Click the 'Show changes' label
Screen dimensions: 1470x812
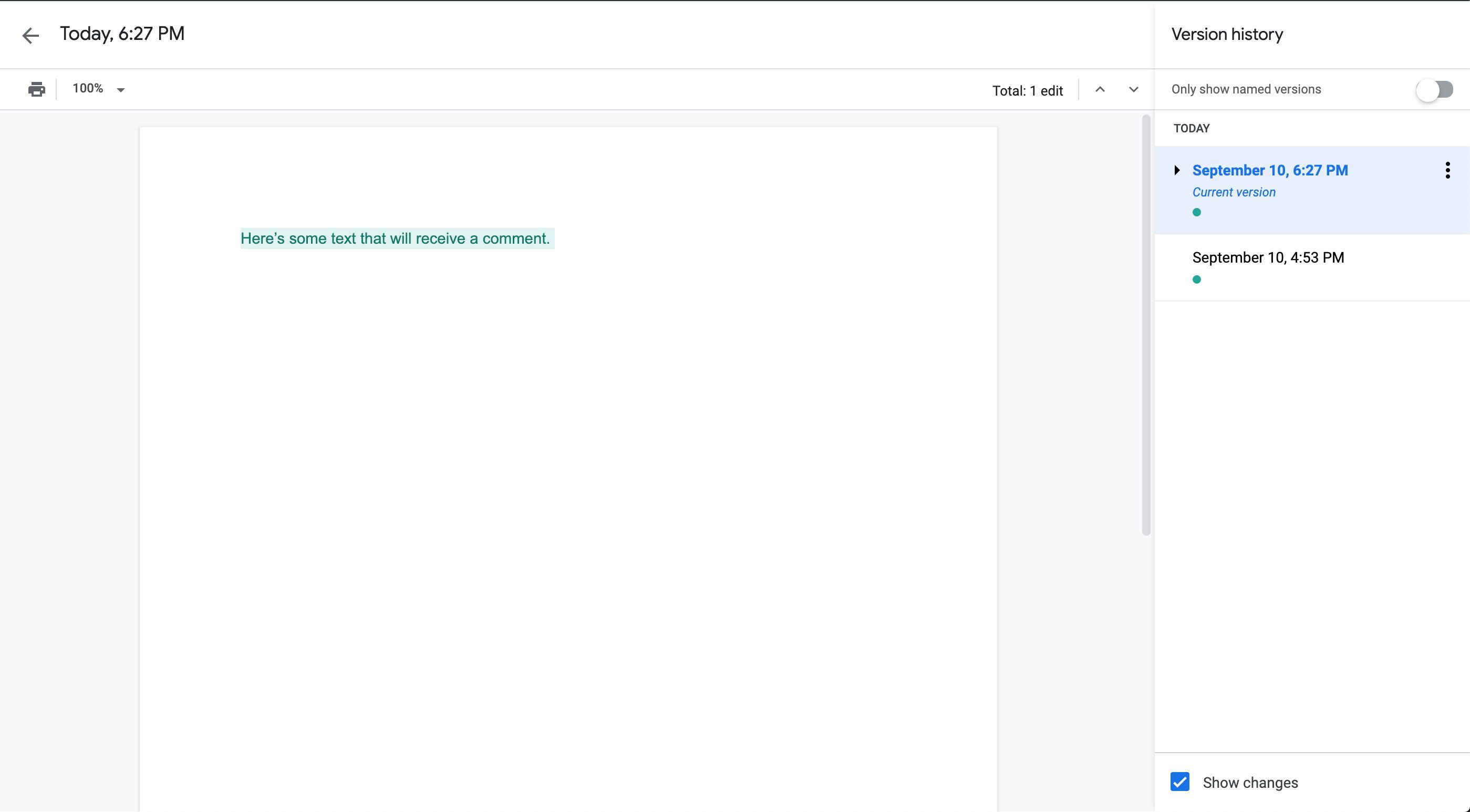(1250, 783)
